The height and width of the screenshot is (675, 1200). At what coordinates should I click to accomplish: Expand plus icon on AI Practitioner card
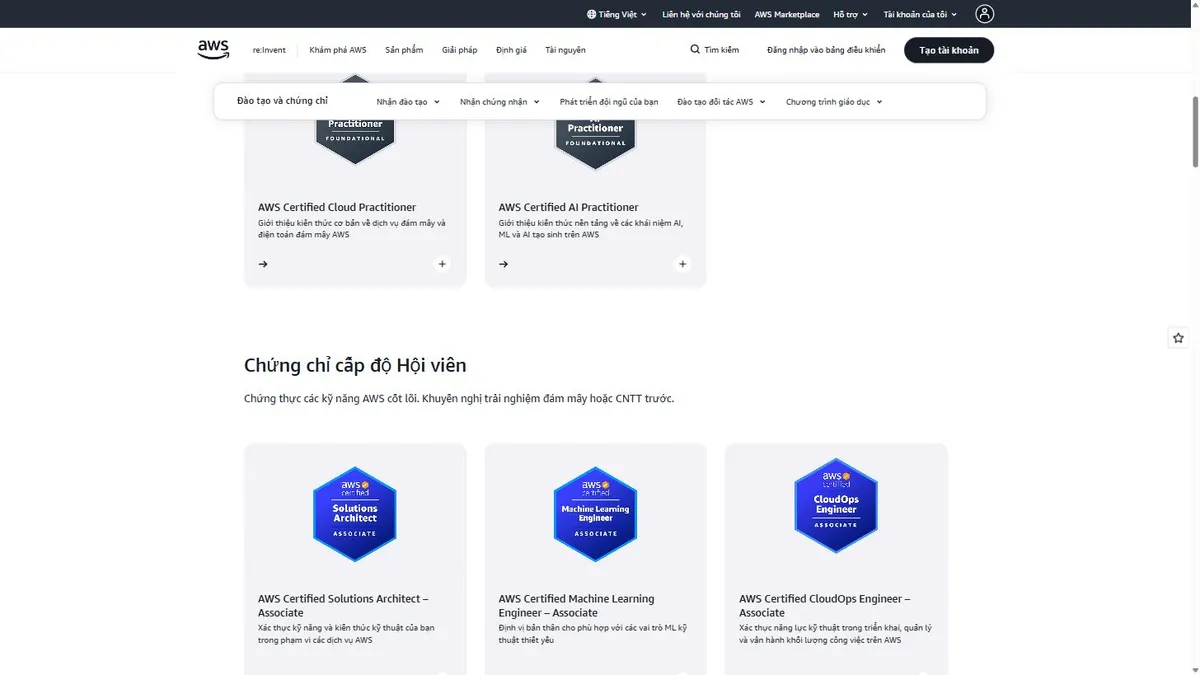coord(683,264)
